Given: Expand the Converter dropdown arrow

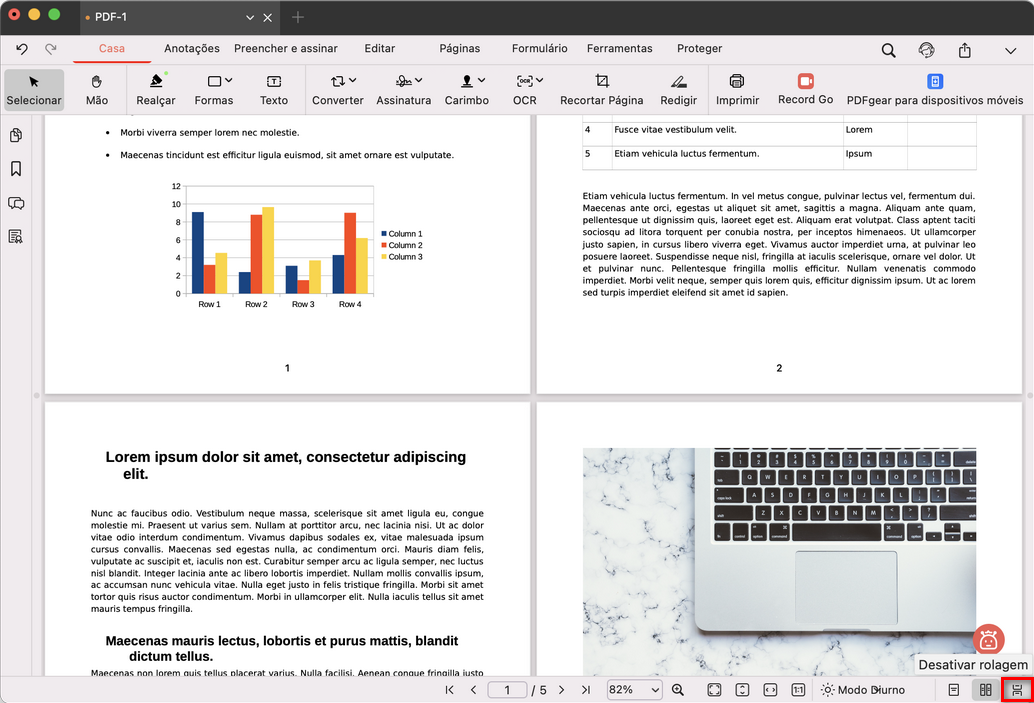Looking at the screenshot, I should tap(353, 80).
